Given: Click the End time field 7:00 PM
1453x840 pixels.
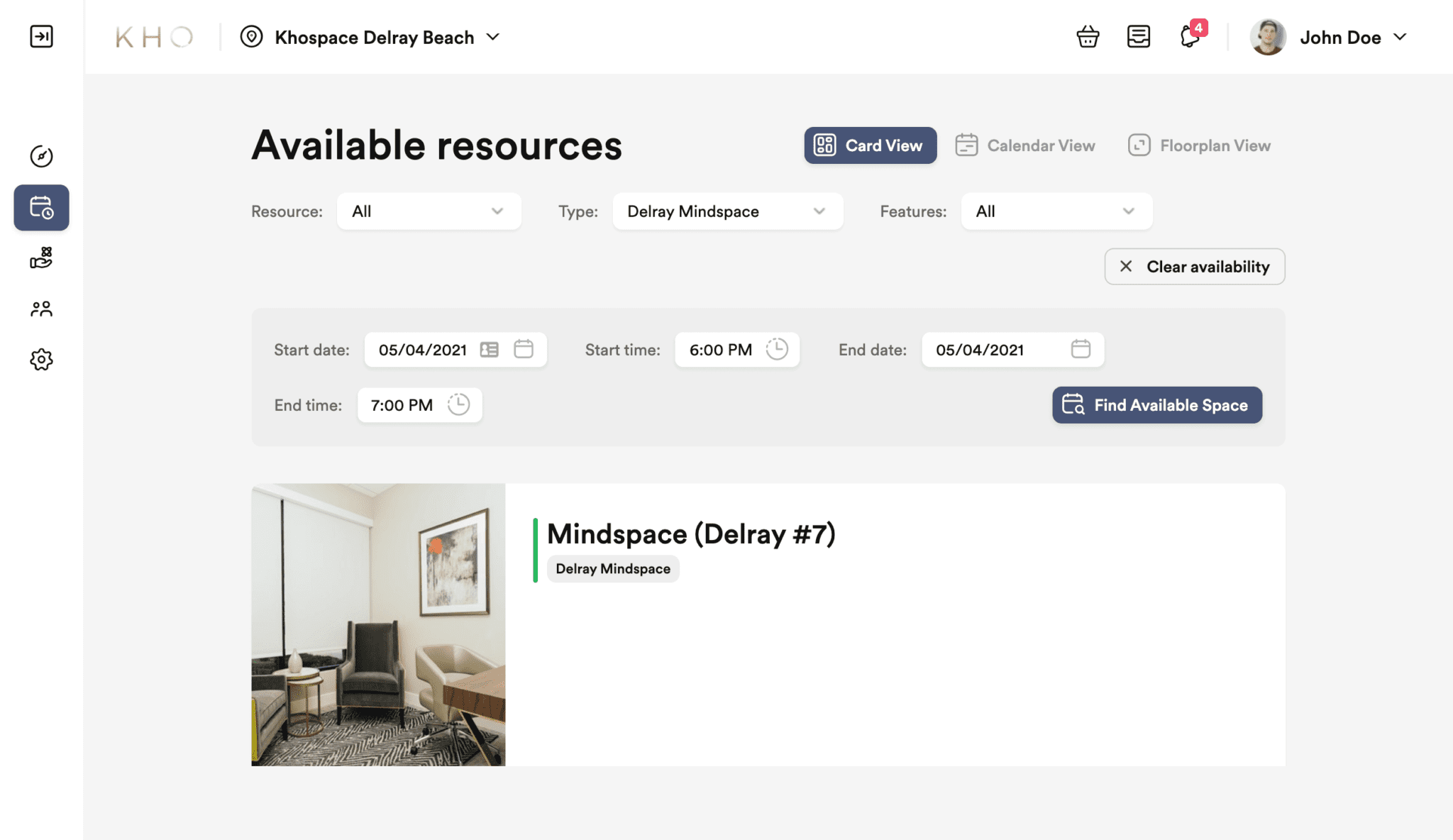Looking at the screenshot, I should (419, 405).
